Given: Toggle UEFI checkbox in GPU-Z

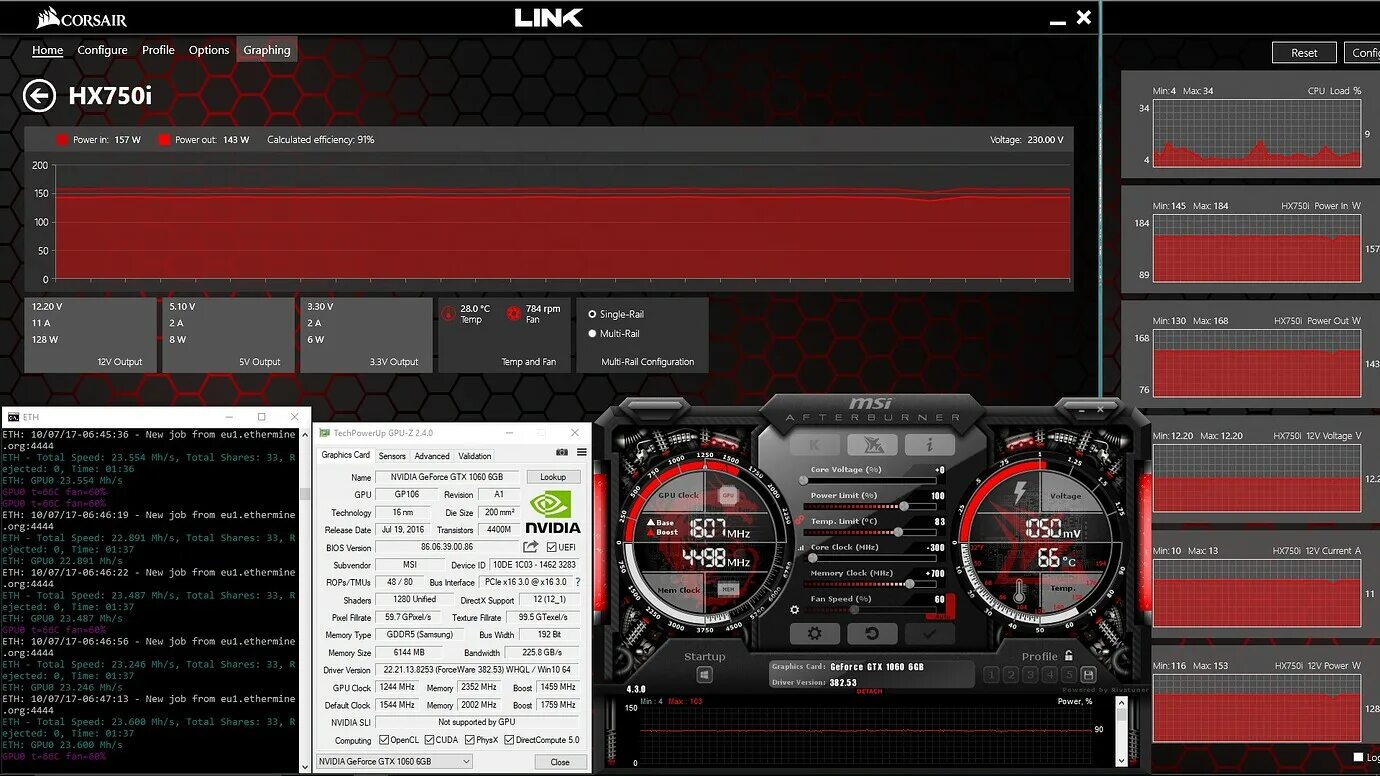Looking at the screenshot, I should 552,547.
